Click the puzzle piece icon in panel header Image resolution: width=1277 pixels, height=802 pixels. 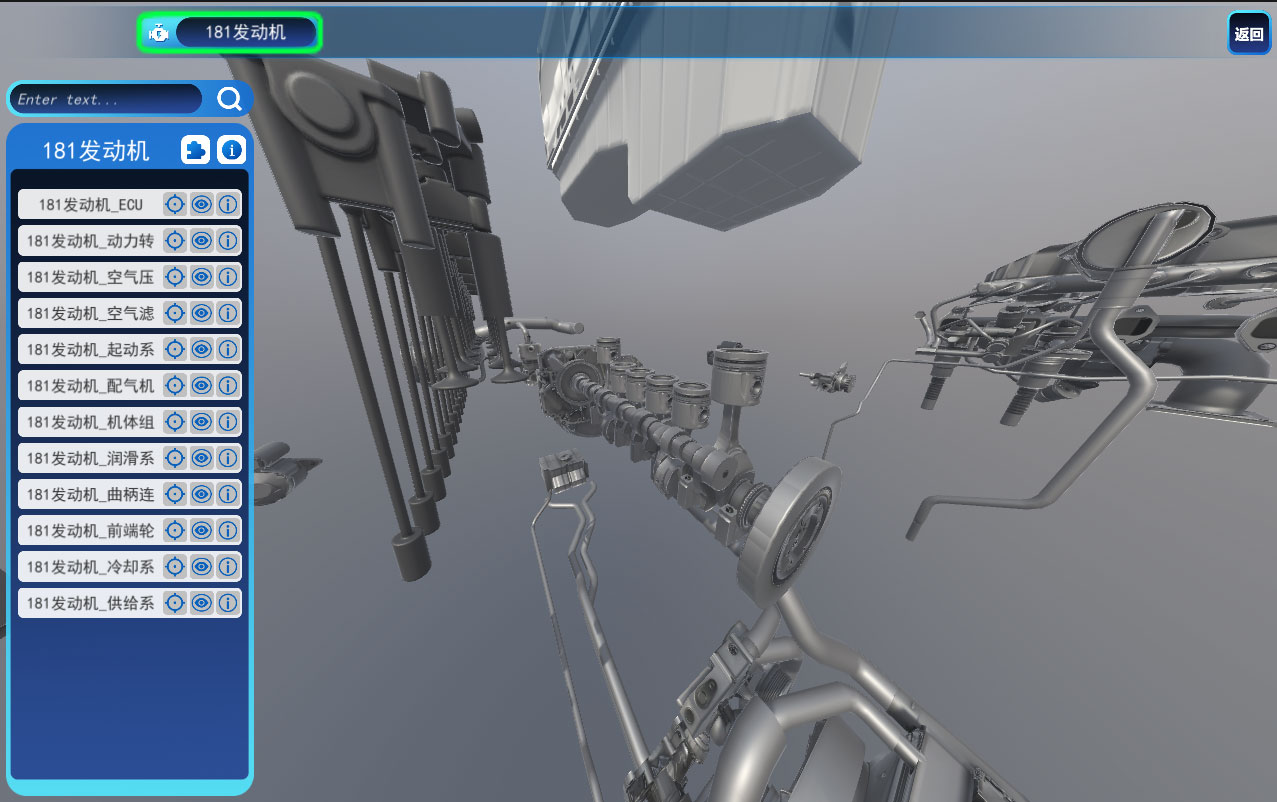pos(196,151)
